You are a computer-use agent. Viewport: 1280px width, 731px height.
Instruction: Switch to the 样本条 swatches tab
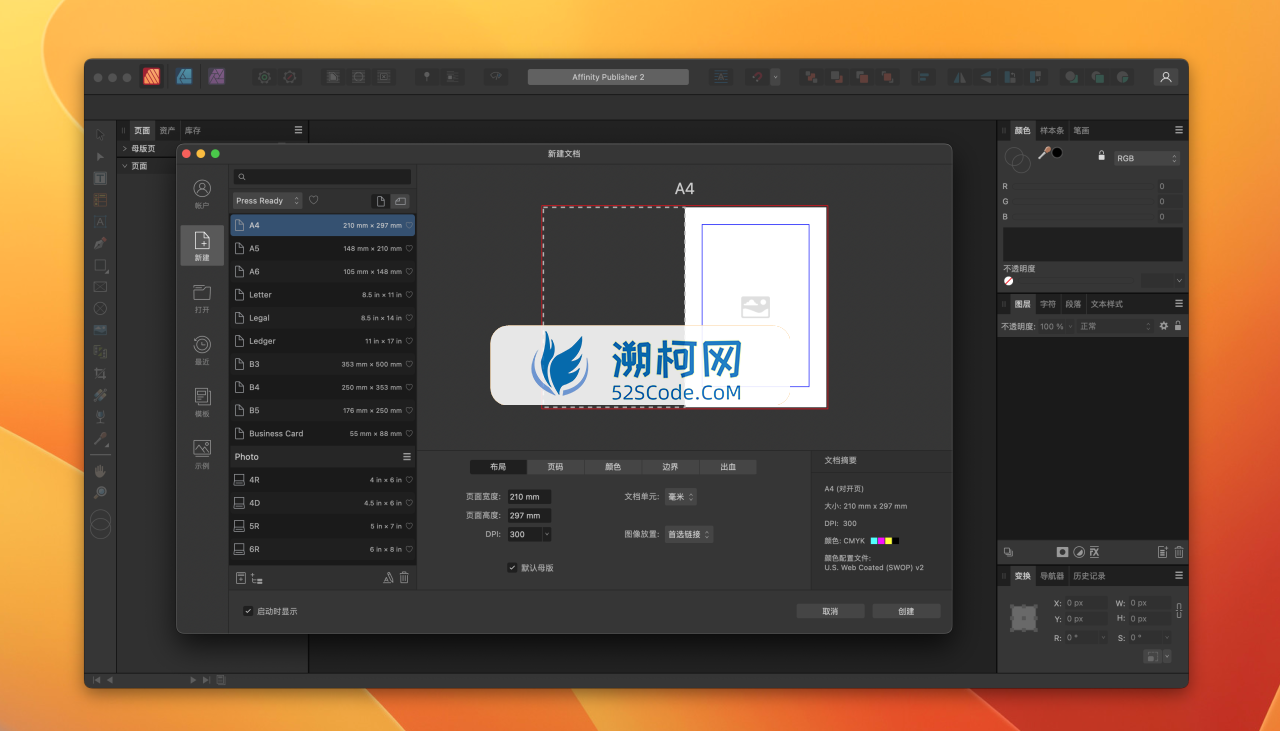(x=1052, y=130)
